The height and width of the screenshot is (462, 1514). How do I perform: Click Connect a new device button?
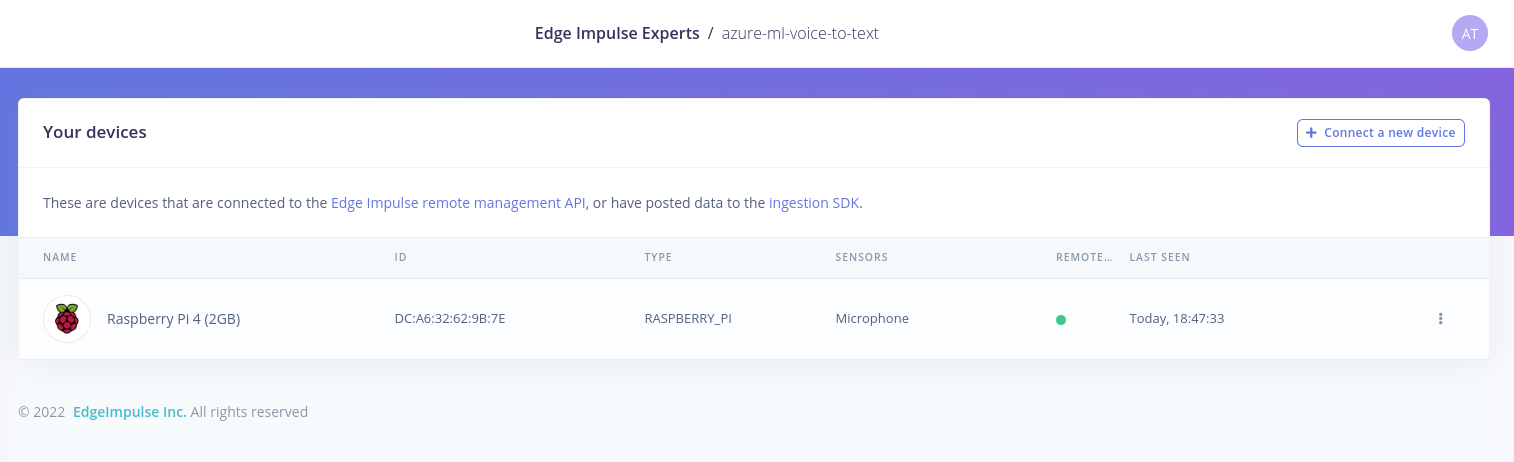click(1381, 132)
